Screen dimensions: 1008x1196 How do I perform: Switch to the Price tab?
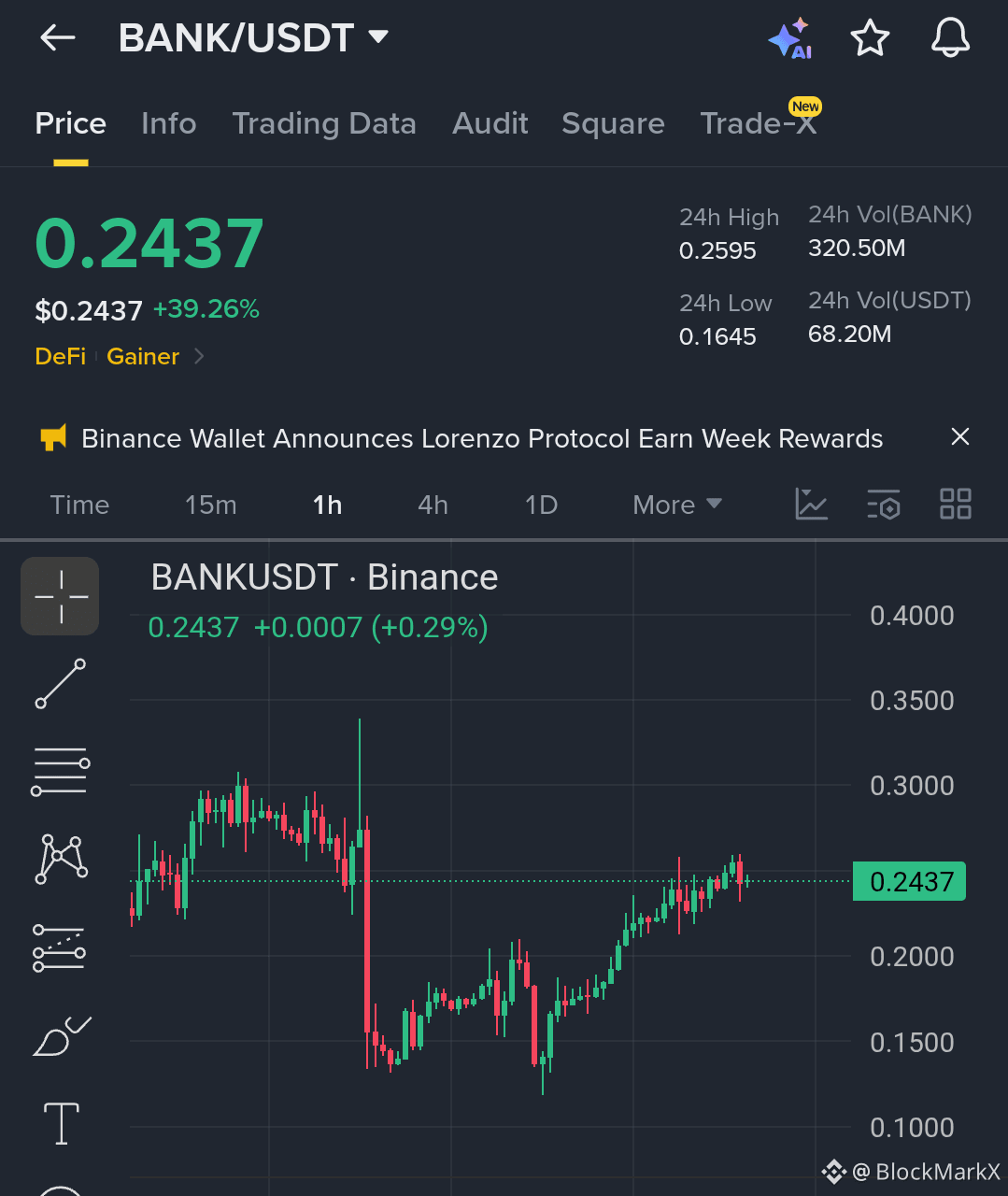click(x=71, y=123)
